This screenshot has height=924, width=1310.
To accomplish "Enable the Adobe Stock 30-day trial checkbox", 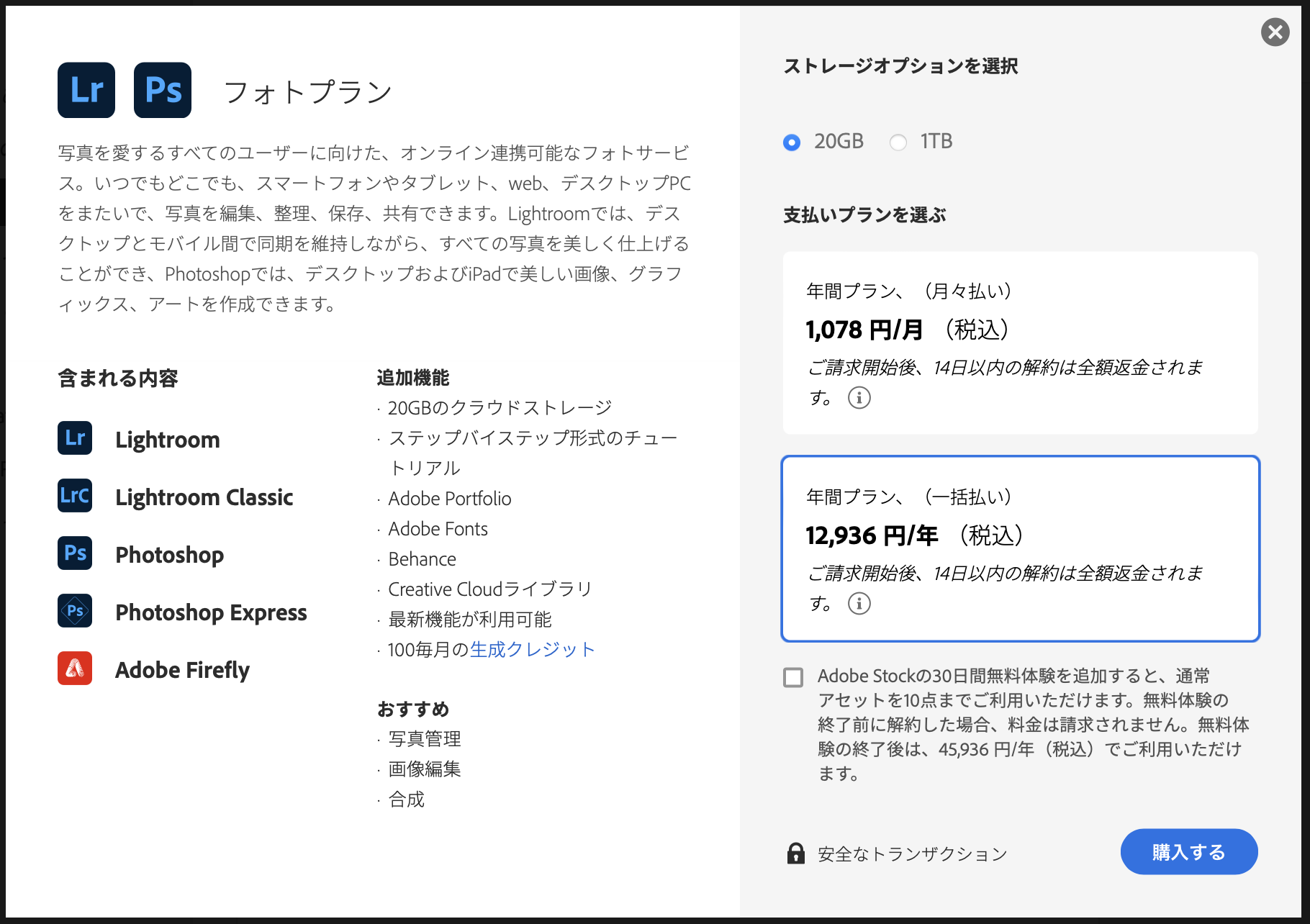I will pos(793,677).
